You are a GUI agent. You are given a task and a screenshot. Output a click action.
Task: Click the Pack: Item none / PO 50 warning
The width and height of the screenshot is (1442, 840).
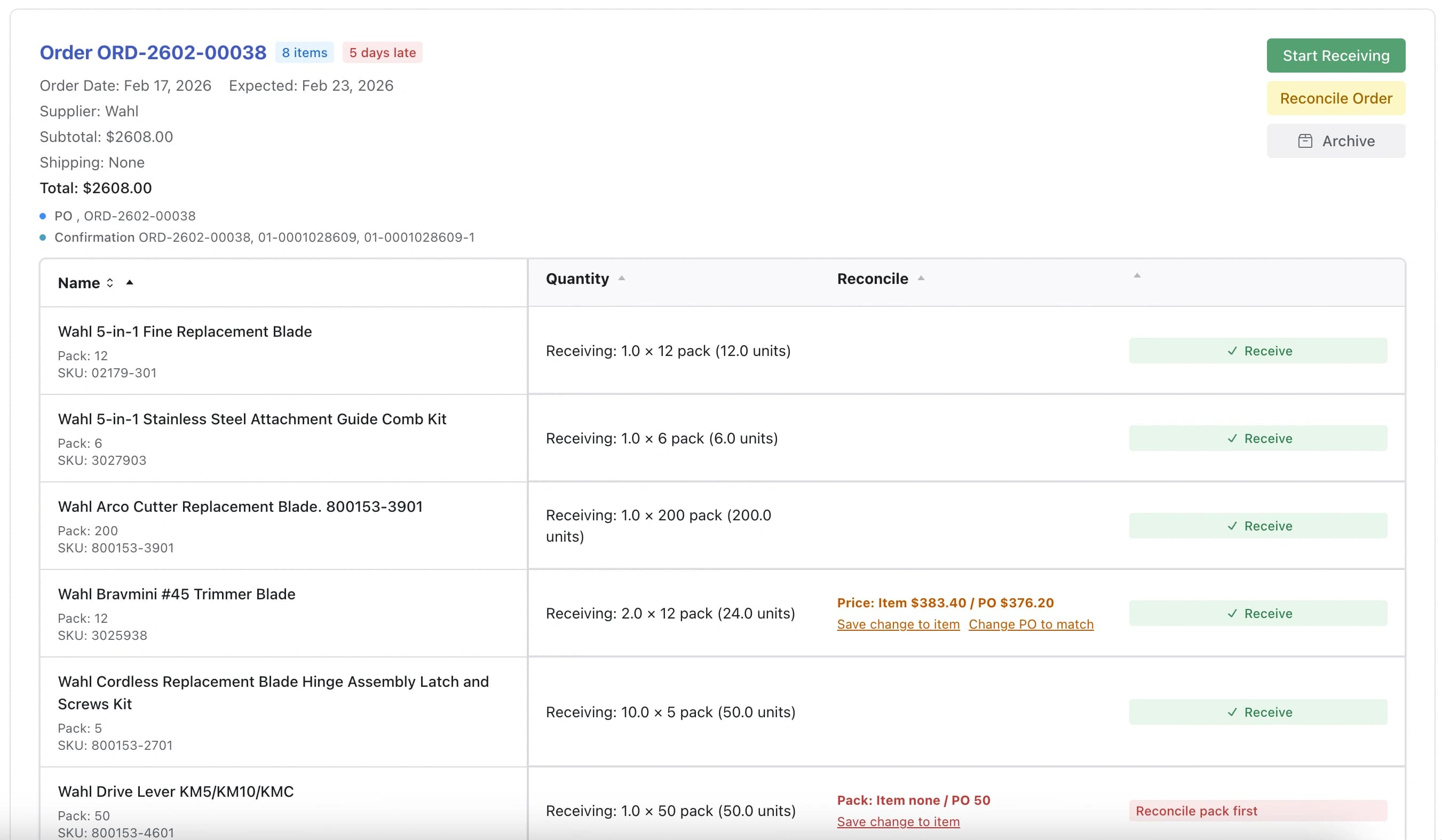(913, 800)
